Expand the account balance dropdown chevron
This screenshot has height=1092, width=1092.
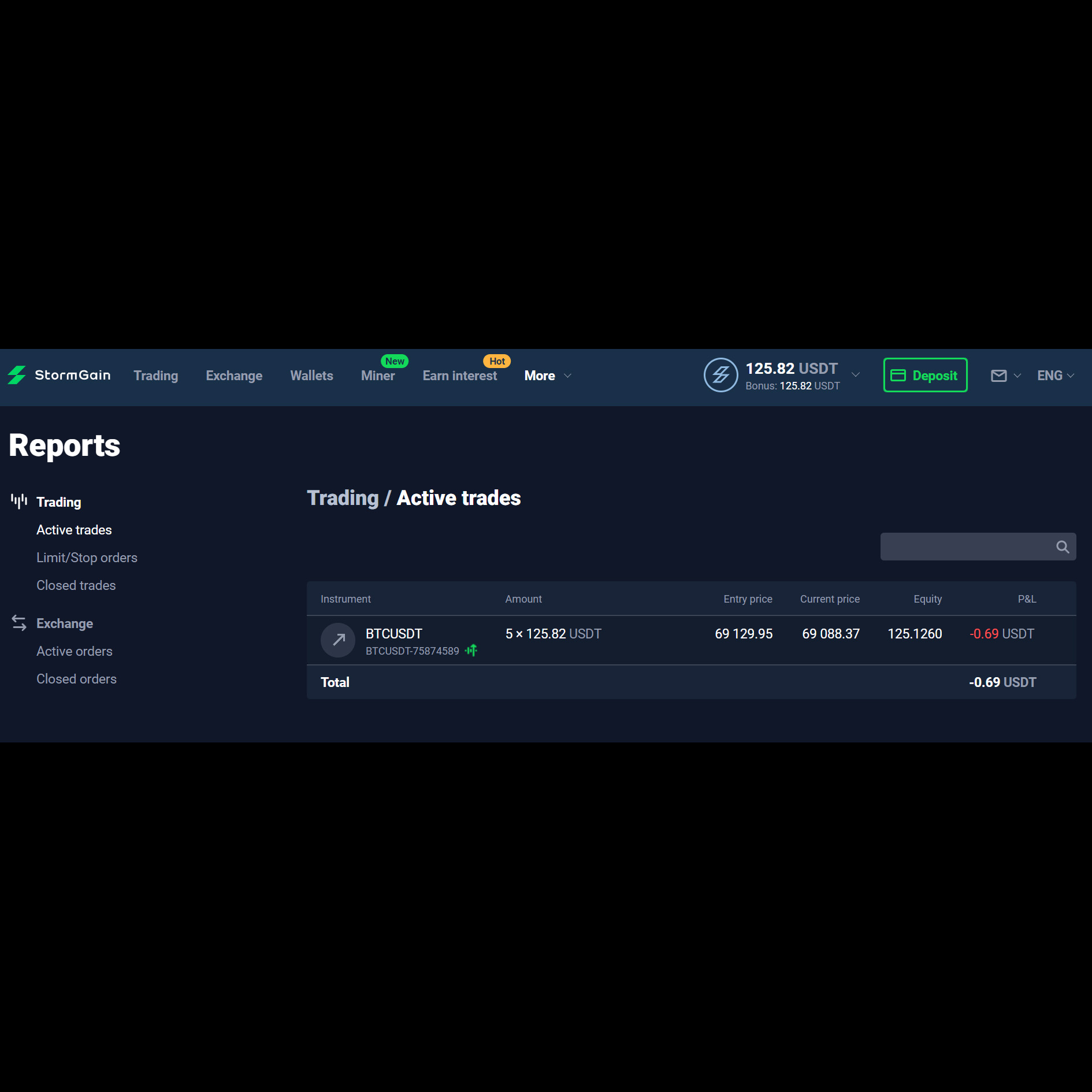click(x=856, y=374)
